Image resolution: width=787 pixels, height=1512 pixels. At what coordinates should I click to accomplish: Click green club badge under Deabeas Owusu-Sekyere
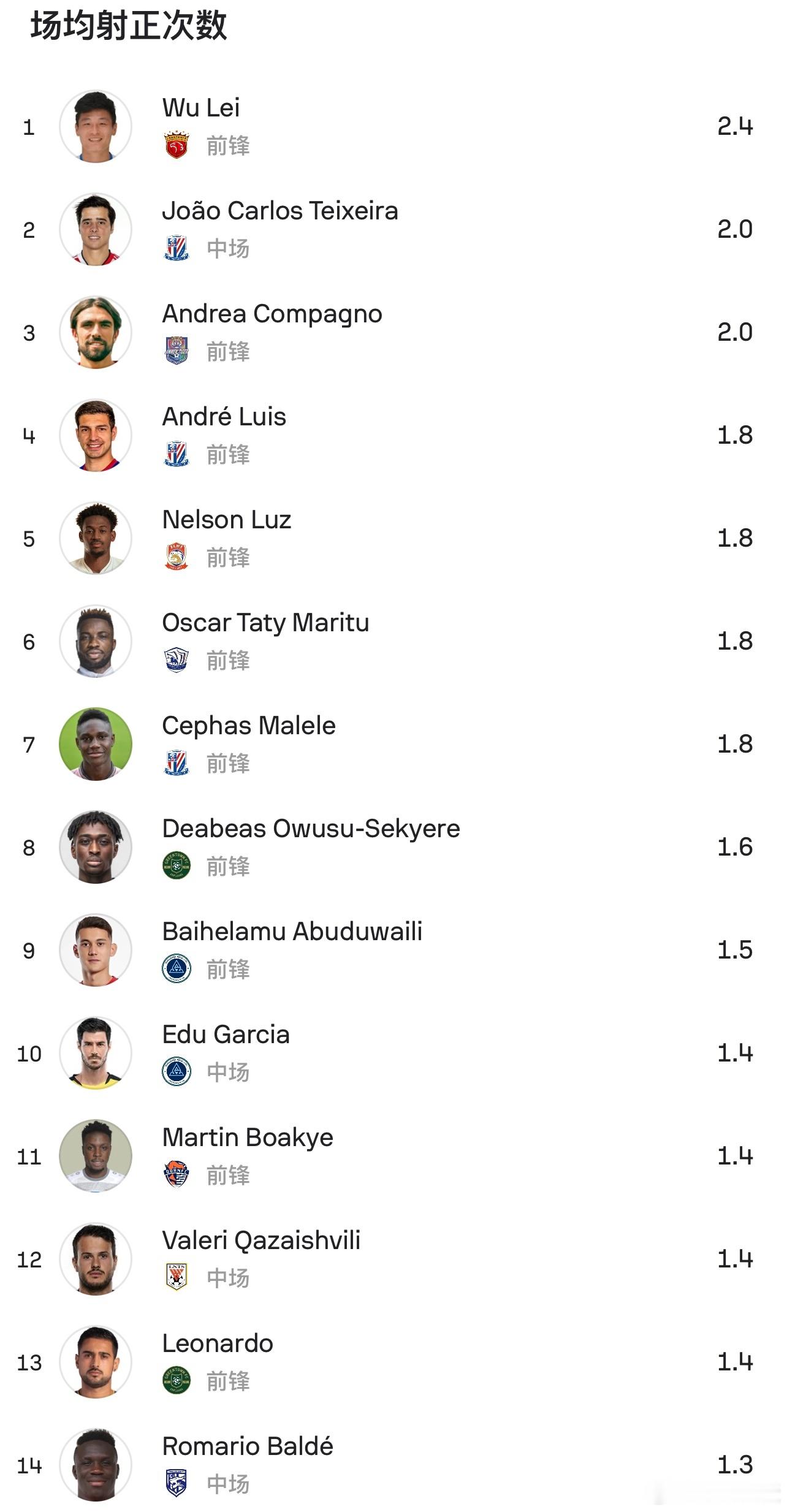tap(177, 866)
